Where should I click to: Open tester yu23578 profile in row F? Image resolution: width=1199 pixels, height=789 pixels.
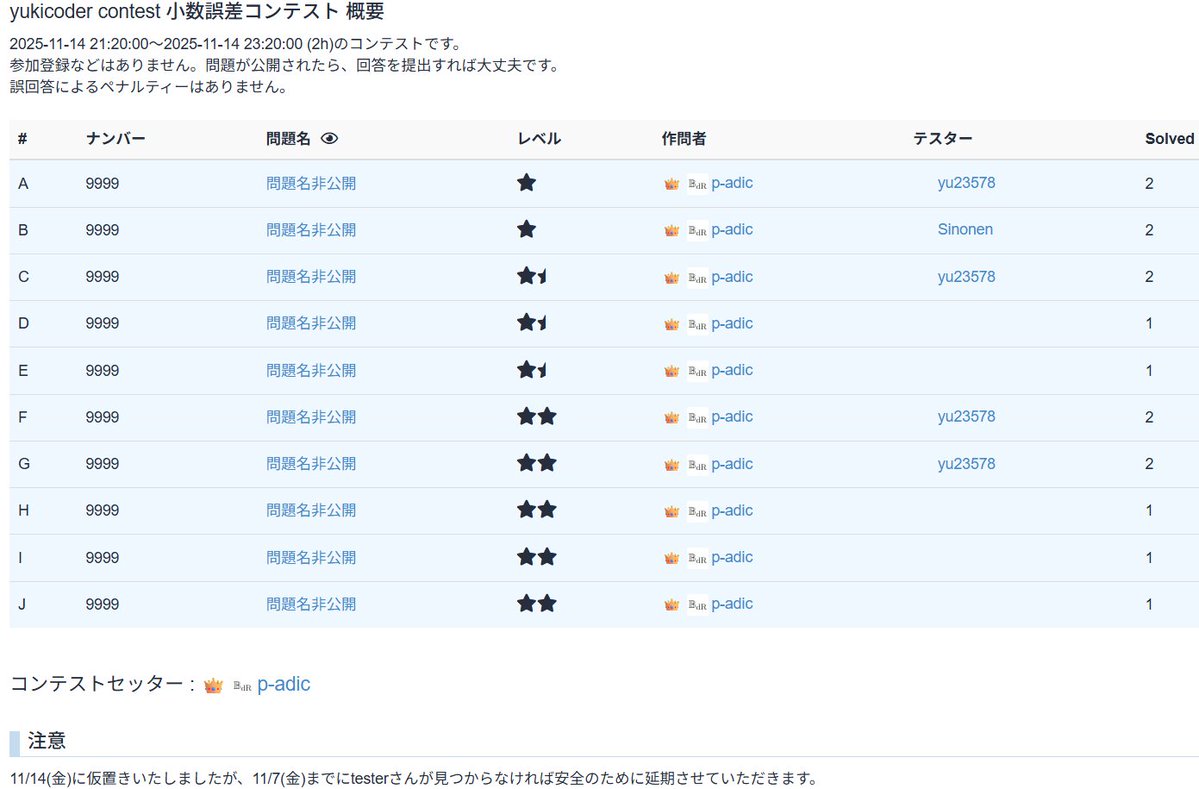click(x=967, y=417)
